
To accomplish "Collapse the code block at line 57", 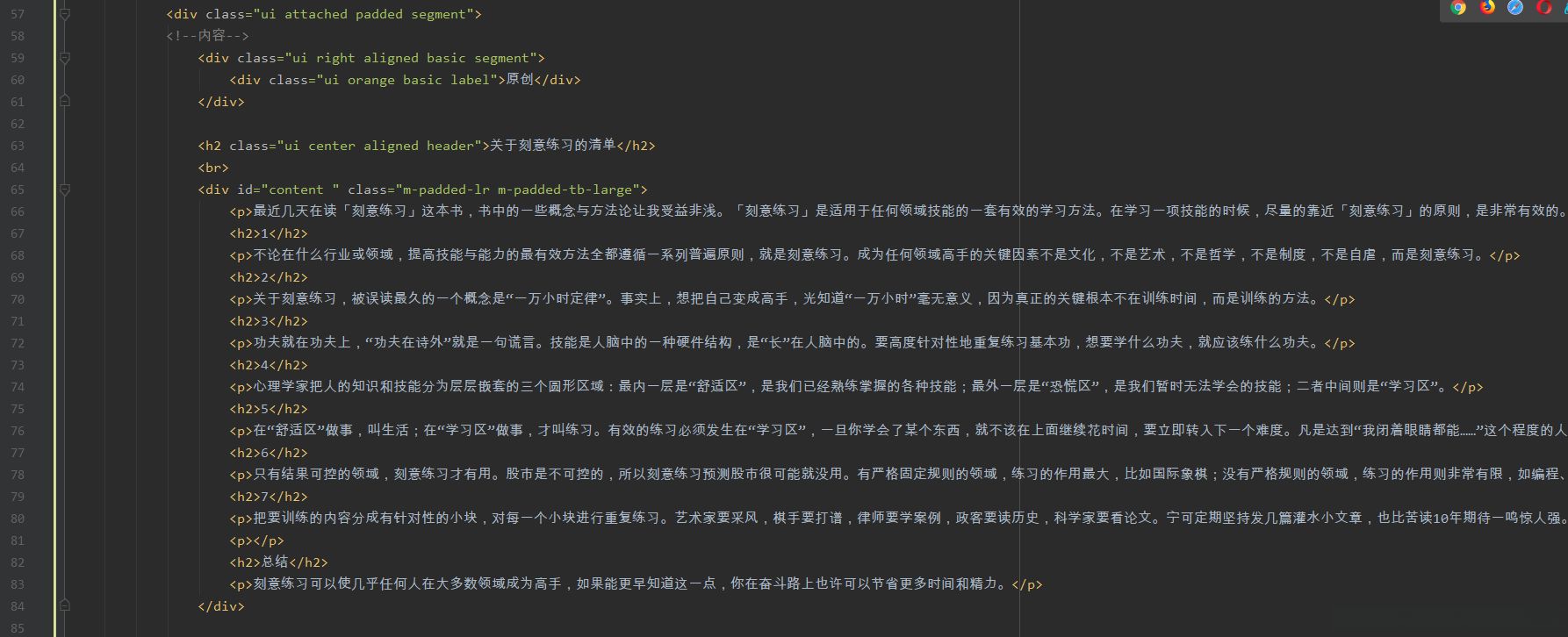I will [x=65, y=14].
